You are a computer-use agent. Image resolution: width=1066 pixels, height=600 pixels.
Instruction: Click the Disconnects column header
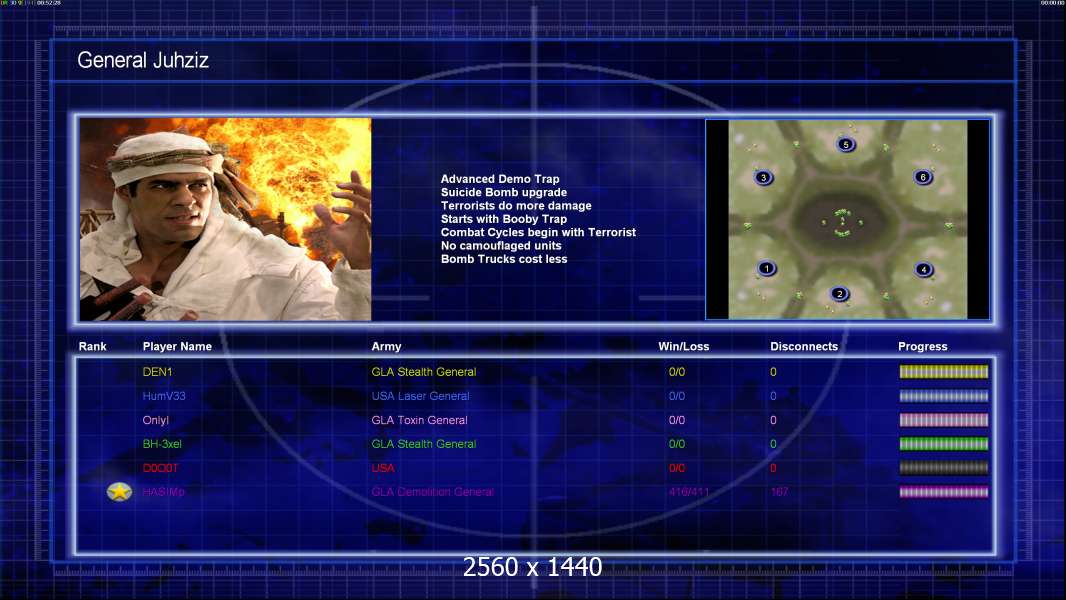pyautogui.click(x=804, y=347)
